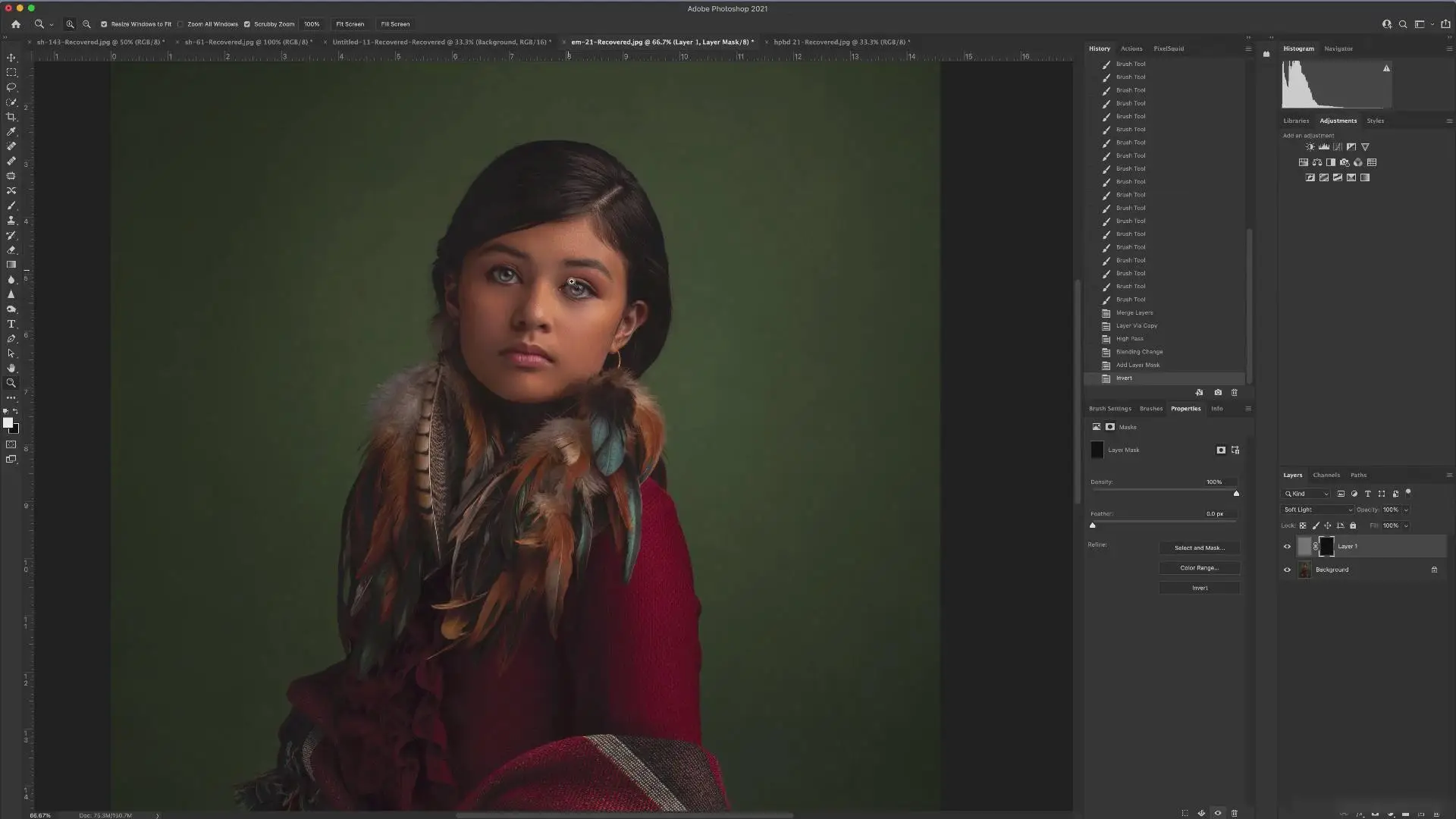The image size is (1456, 819).
Task: Toggle Resize Windows to Fit checkbox
Action: [x=104, y=24]
